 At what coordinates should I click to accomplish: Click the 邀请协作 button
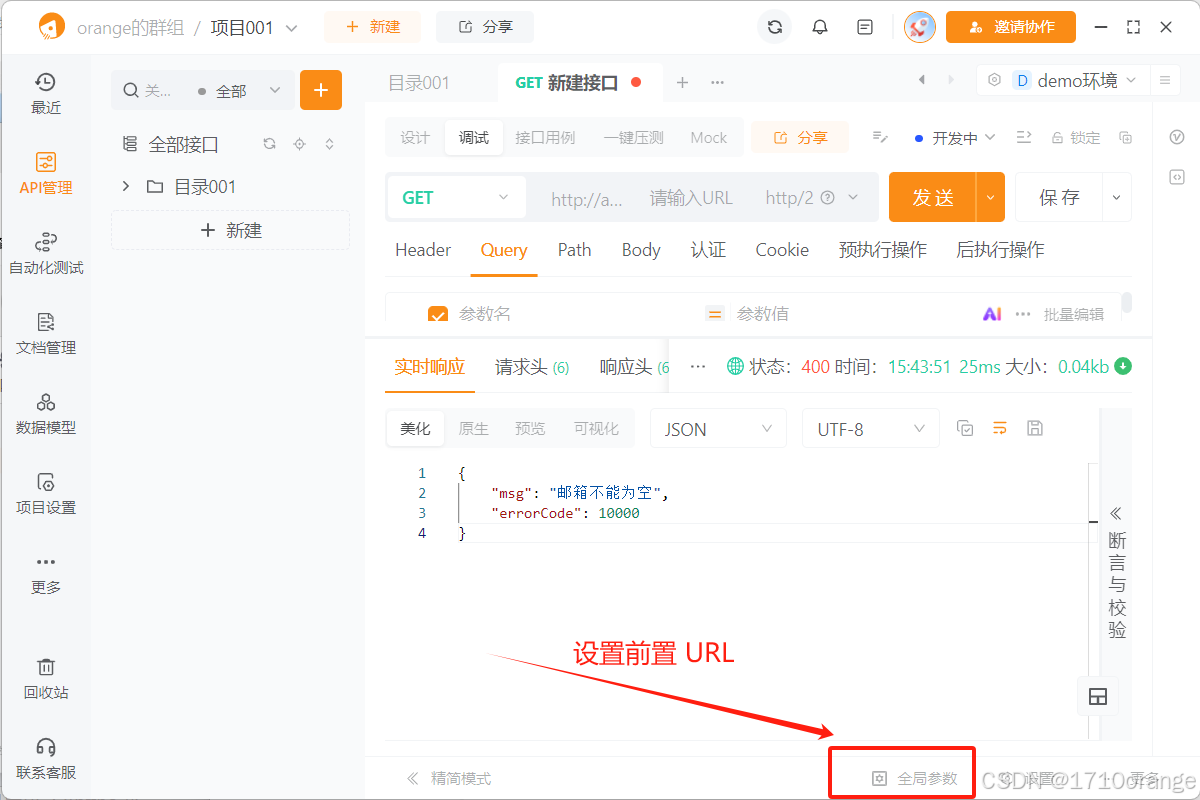1011,27
